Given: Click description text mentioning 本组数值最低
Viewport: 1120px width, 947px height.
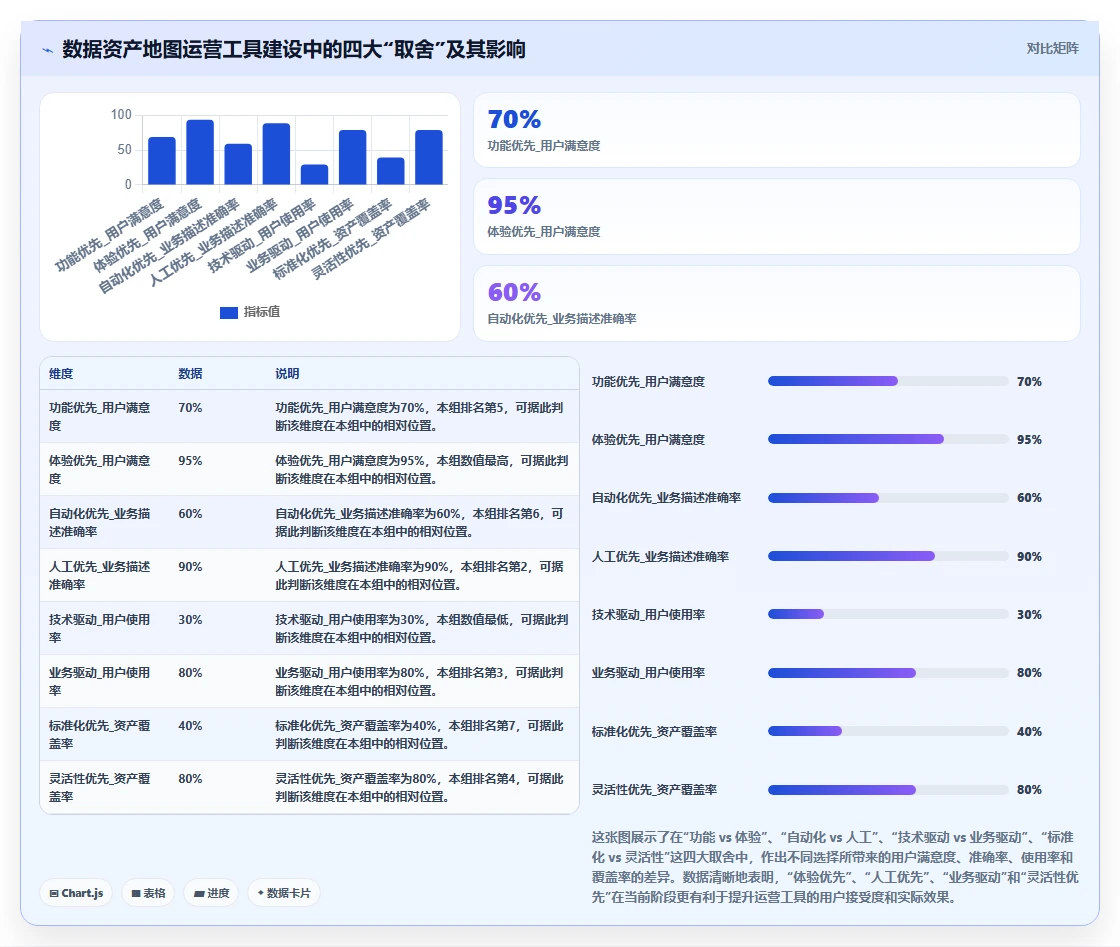Looking at the screenshot, I should 421,628.
